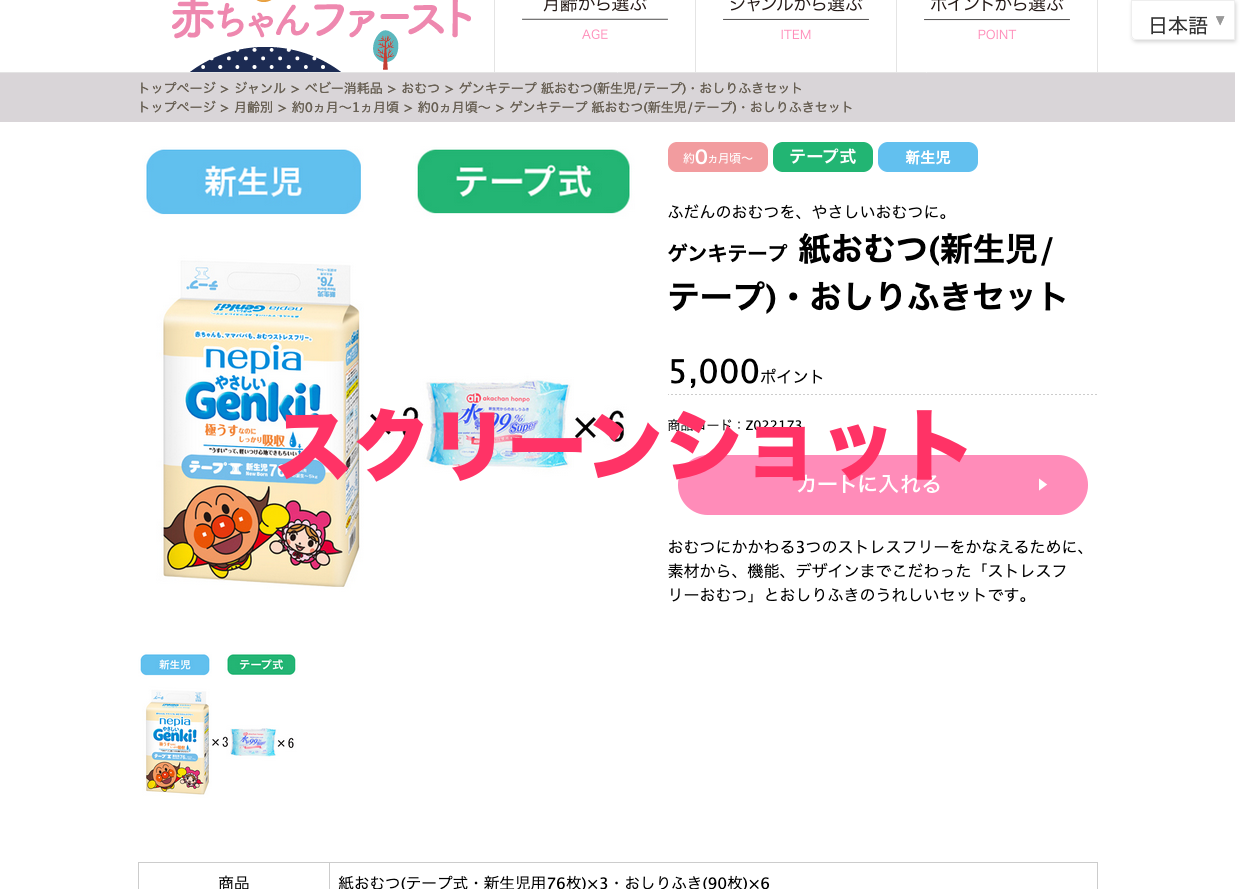Screen dimensions: 1250x889
Task: Click the Genki diaper pack main image
Action: pos(262,424)
